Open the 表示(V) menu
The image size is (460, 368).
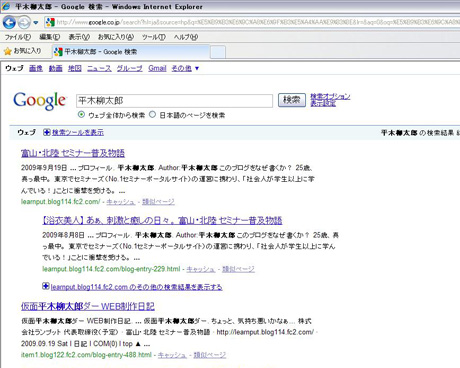click(79, 37)
